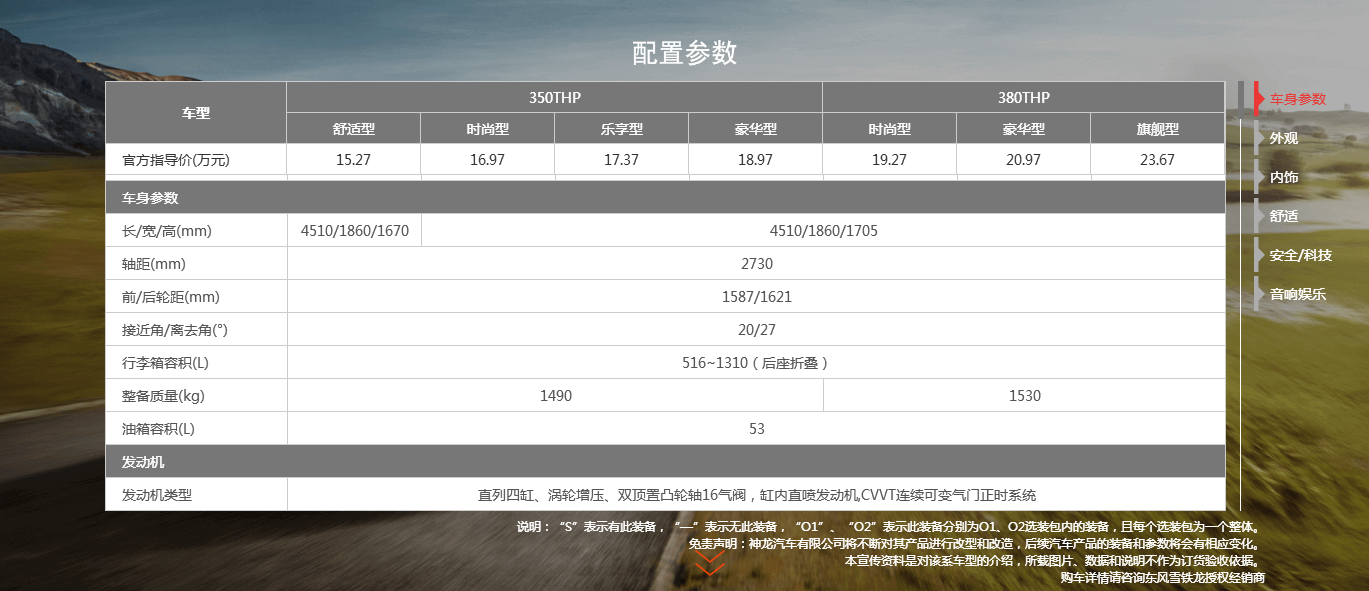The width and height of the screenshot is (1369, 591).
Task: Click the 23.67 price cell for 旗舰型
Action: 1157,160
